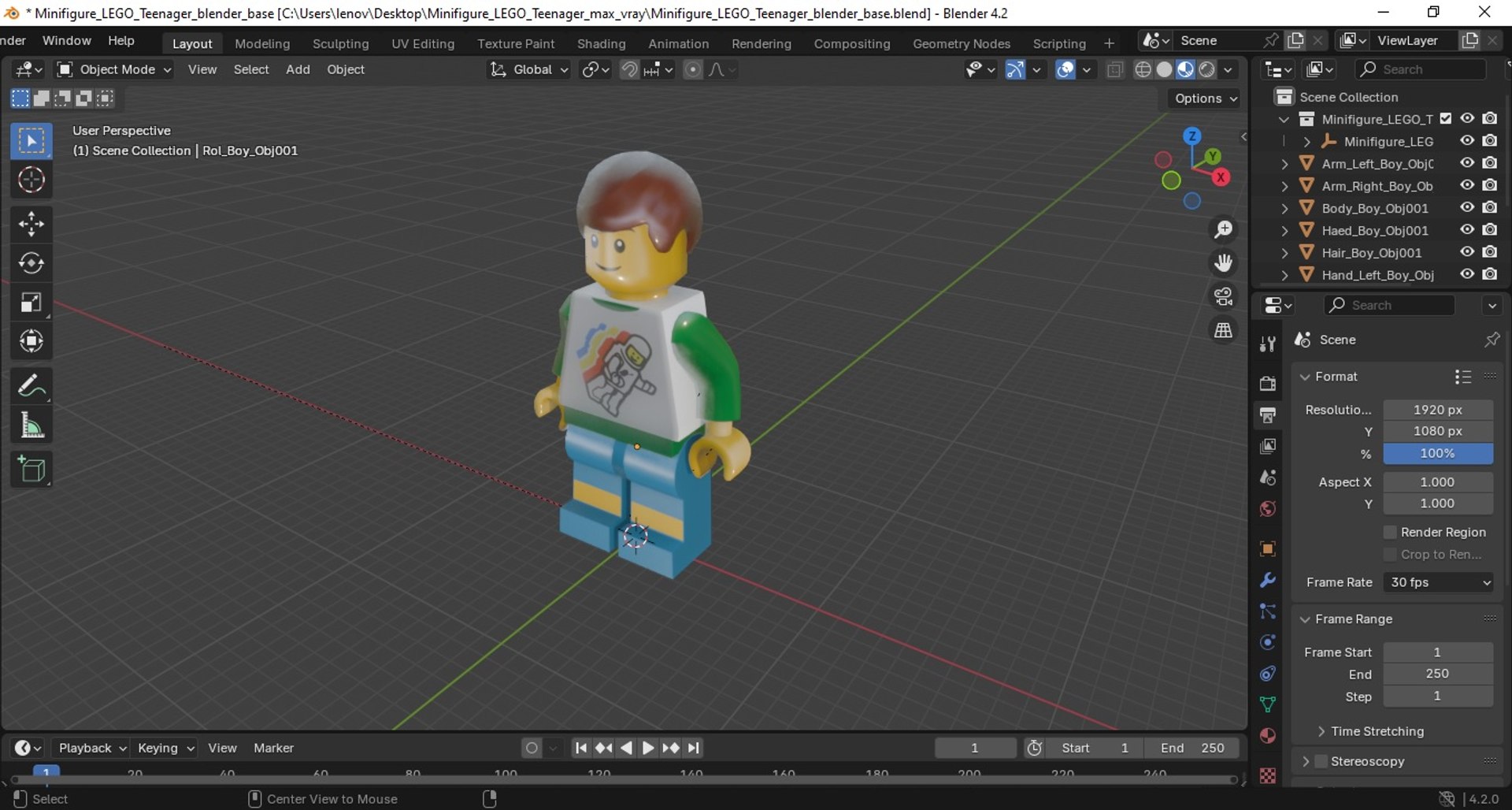Toggle the camera view icon
Screen dimensions: 1512x810
tap(1223, 297)
